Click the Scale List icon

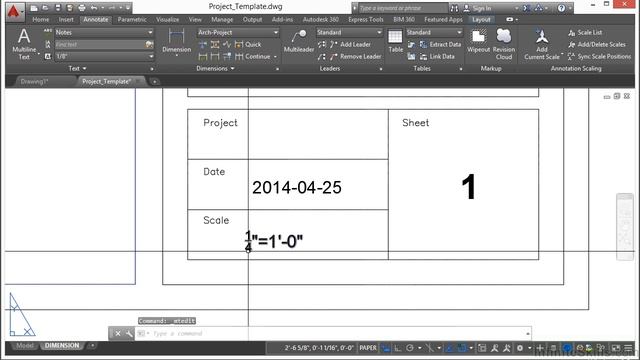(572, 33)
